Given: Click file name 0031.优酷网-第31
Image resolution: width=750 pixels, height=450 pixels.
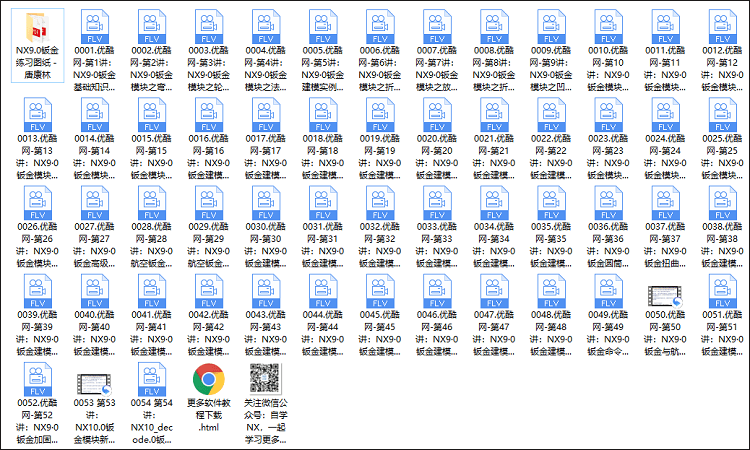Looking at the screenshot, I should point(323,244).
